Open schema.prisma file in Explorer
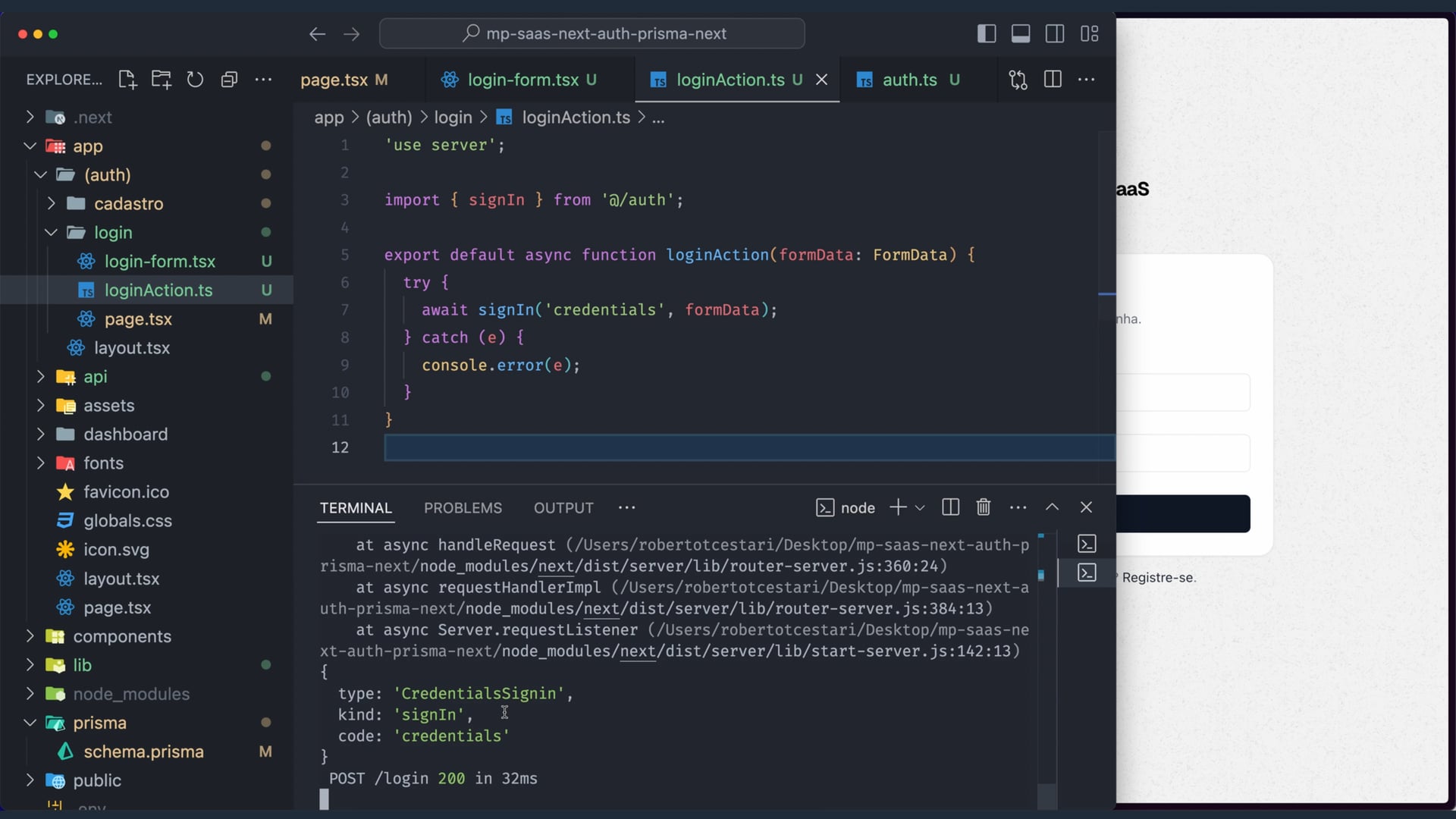This screenshot has height=819, width=1456. coord(143,752)
